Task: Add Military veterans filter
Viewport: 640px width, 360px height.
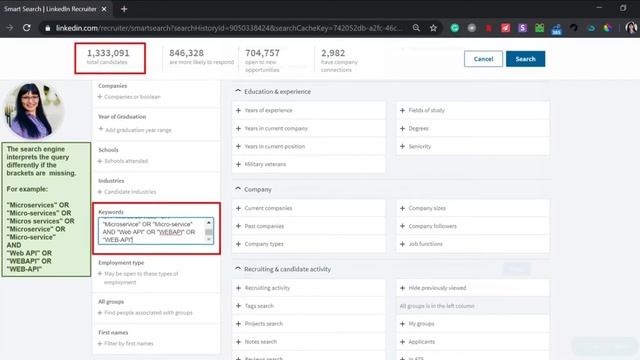Action: click(309, 164)
